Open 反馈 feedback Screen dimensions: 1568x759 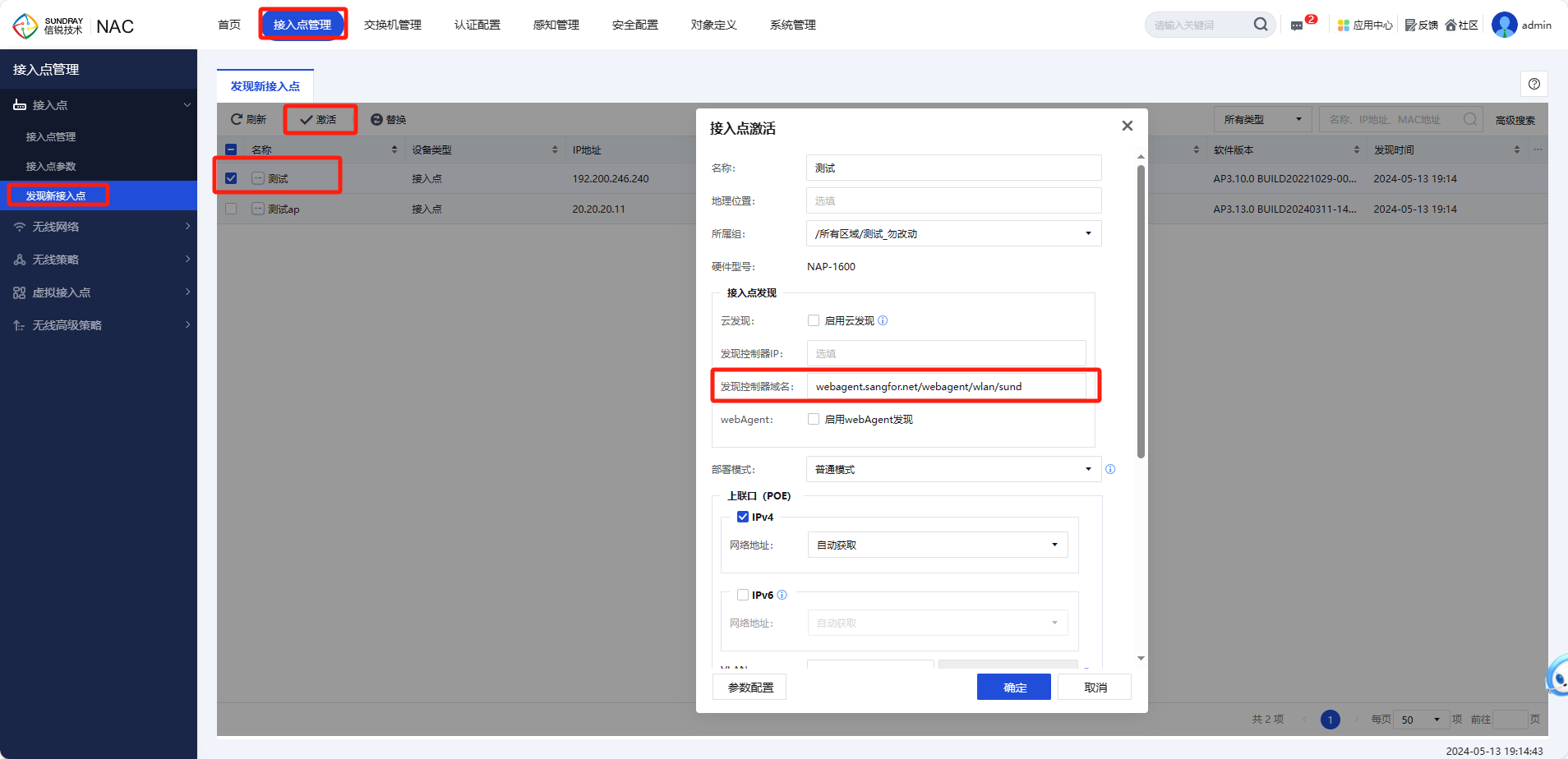pos(1422,25)
